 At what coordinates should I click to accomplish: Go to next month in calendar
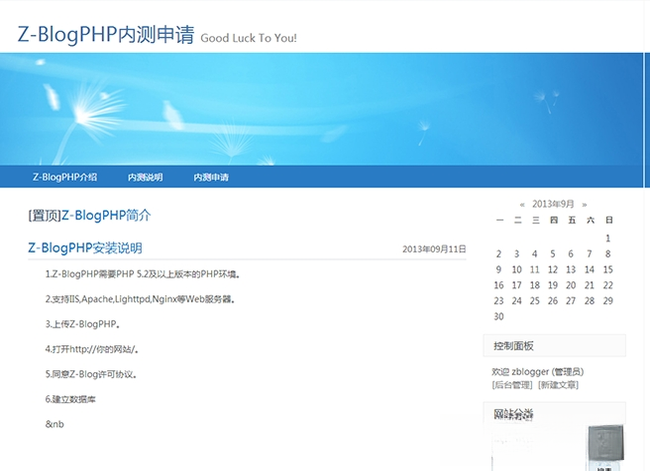point(584,204)
